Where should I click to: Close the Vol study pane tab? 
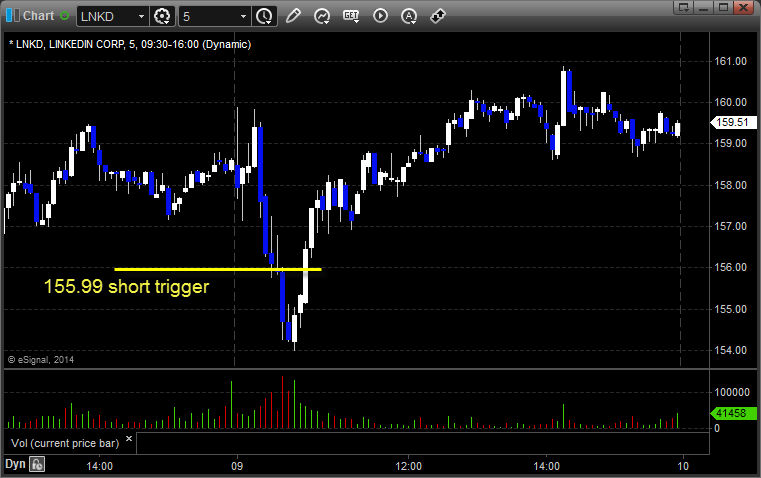129,439
